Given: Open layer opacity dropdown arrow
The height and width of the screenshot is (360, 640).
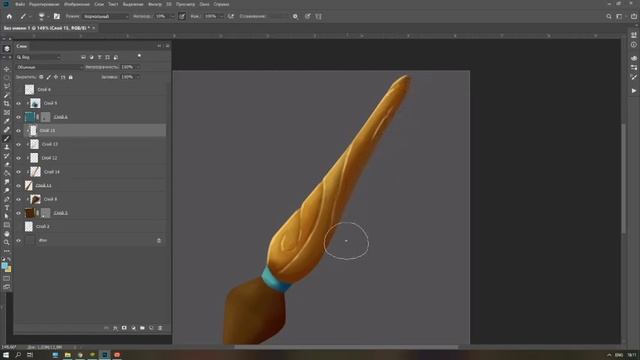Looking at the screenshot, I should click(137, 67).
